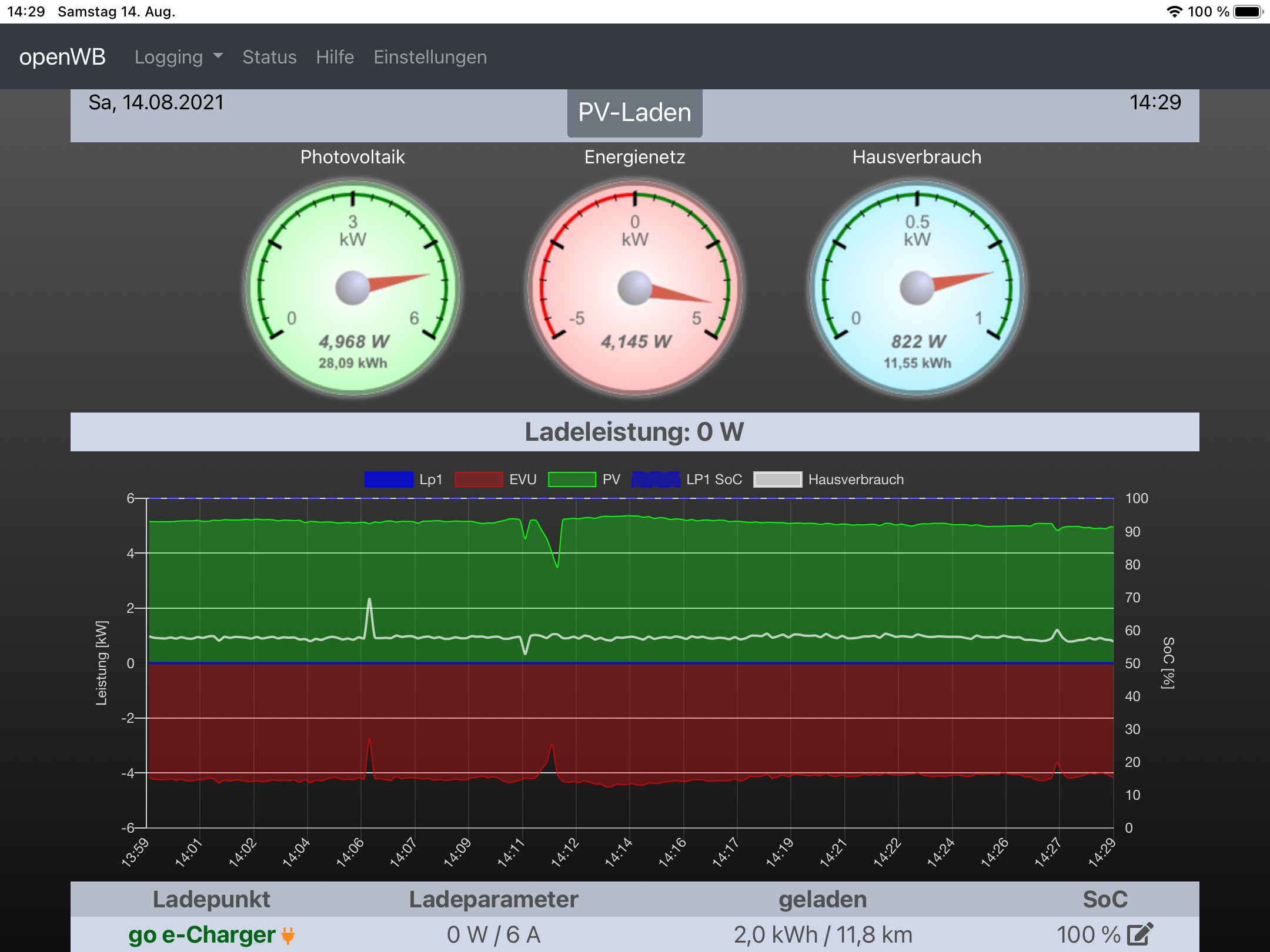This screenshot has height=952, width=1270.
Task: Click the Photovoltaik gauge
Action: pos(353,288)
